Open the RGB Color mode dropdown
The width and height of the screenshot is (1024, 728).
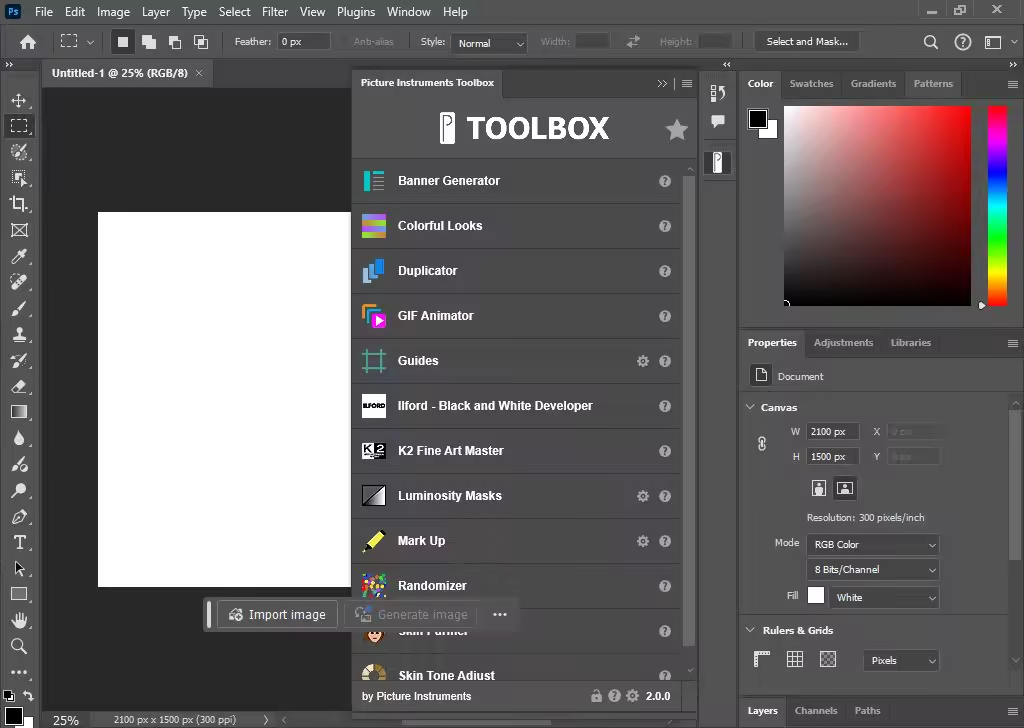click(x=872, y=545)
